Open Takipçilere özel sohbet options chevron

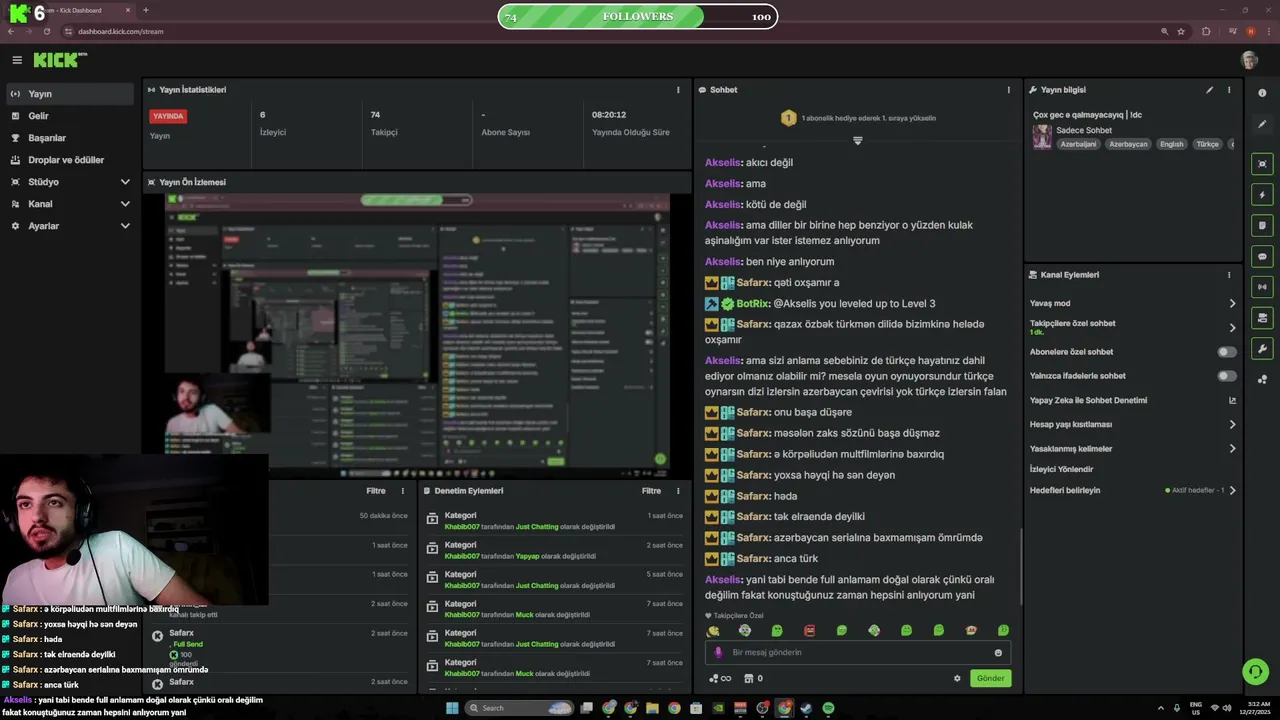[1232, 328]
